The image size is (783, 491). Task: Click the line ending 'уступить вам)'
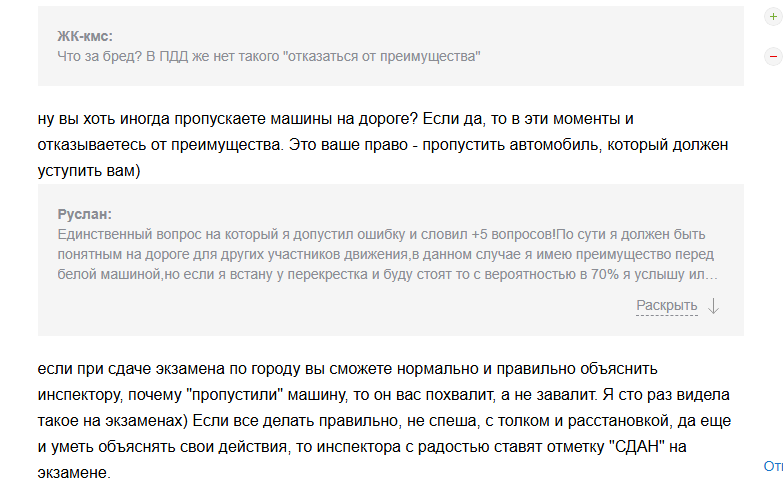pyautogui.click(x=89, y=171)
